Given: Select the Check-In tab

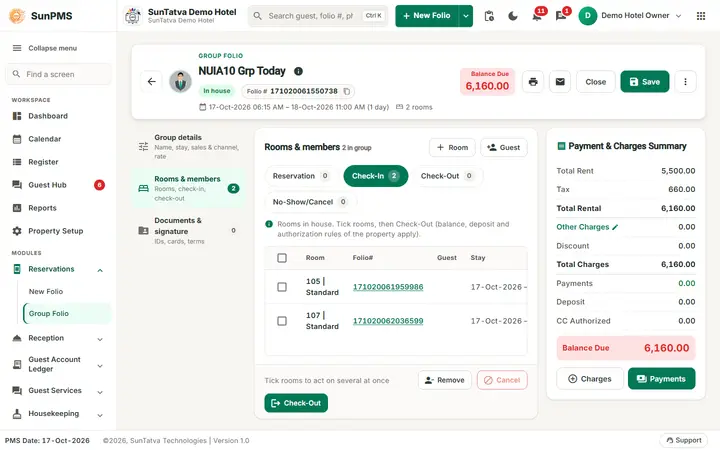Looking at the screenshot, I should pos(375,176).
